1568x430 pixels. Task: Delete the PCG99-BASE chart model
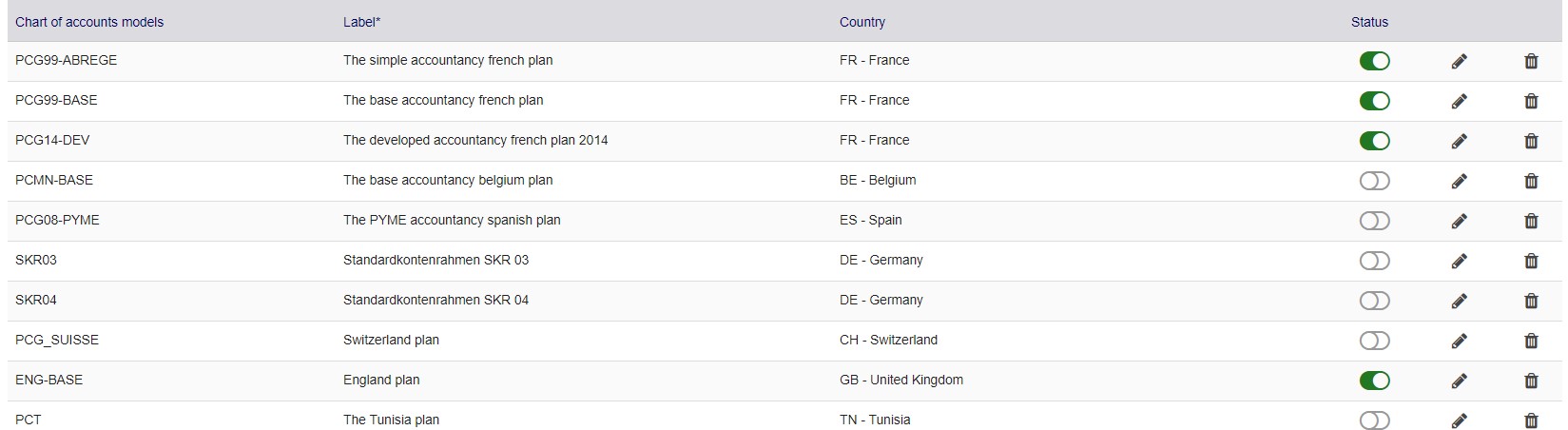1531,101
